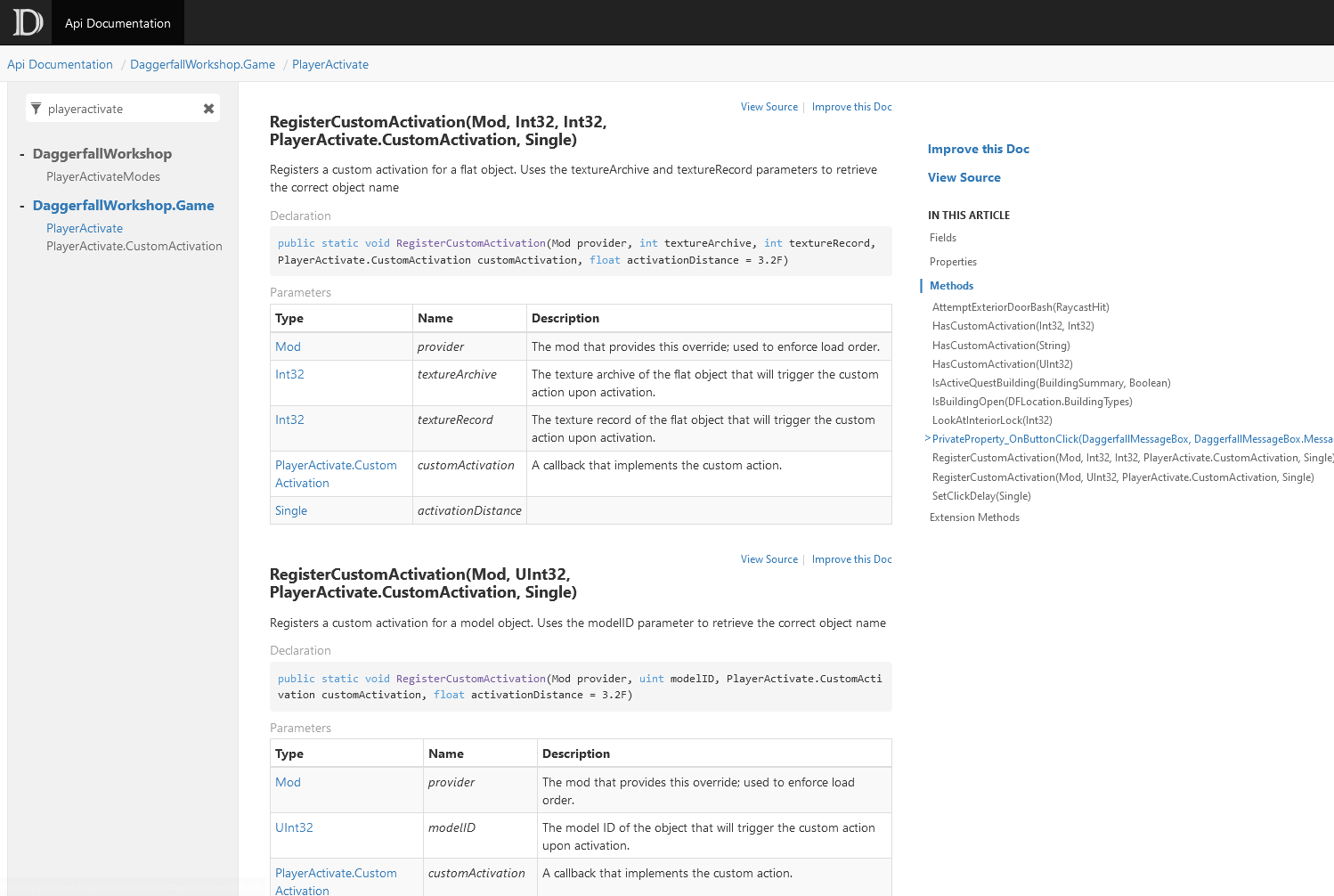Image resolution: width=1334 pixels, height=896 pixels.
Task: Collapse the DaggerfallWorkshop.Game tree node
Action: 22,206
